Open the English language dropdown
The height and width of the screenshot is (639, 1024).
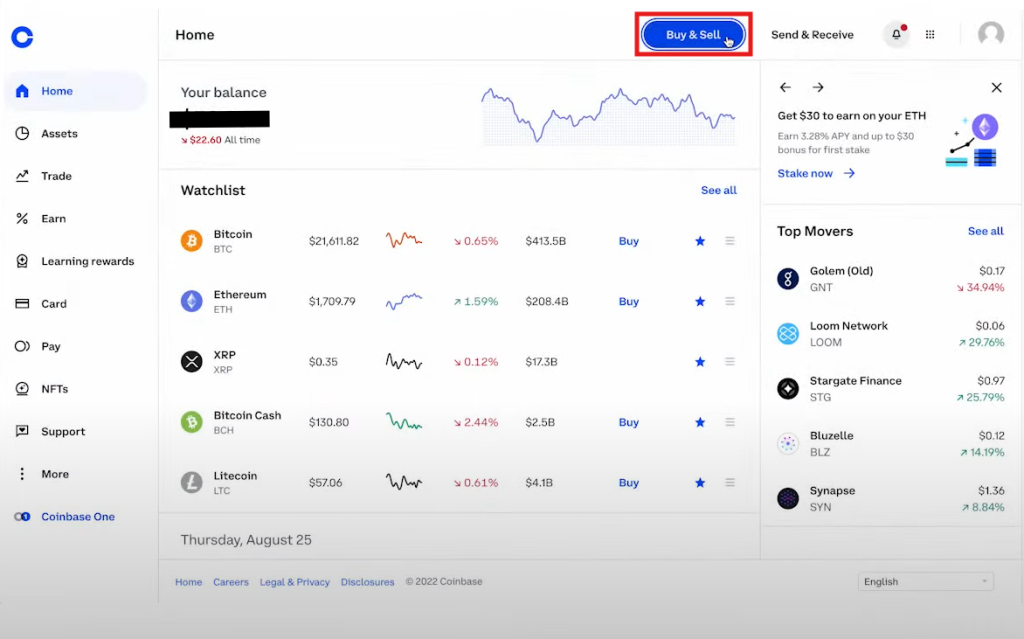925,581
